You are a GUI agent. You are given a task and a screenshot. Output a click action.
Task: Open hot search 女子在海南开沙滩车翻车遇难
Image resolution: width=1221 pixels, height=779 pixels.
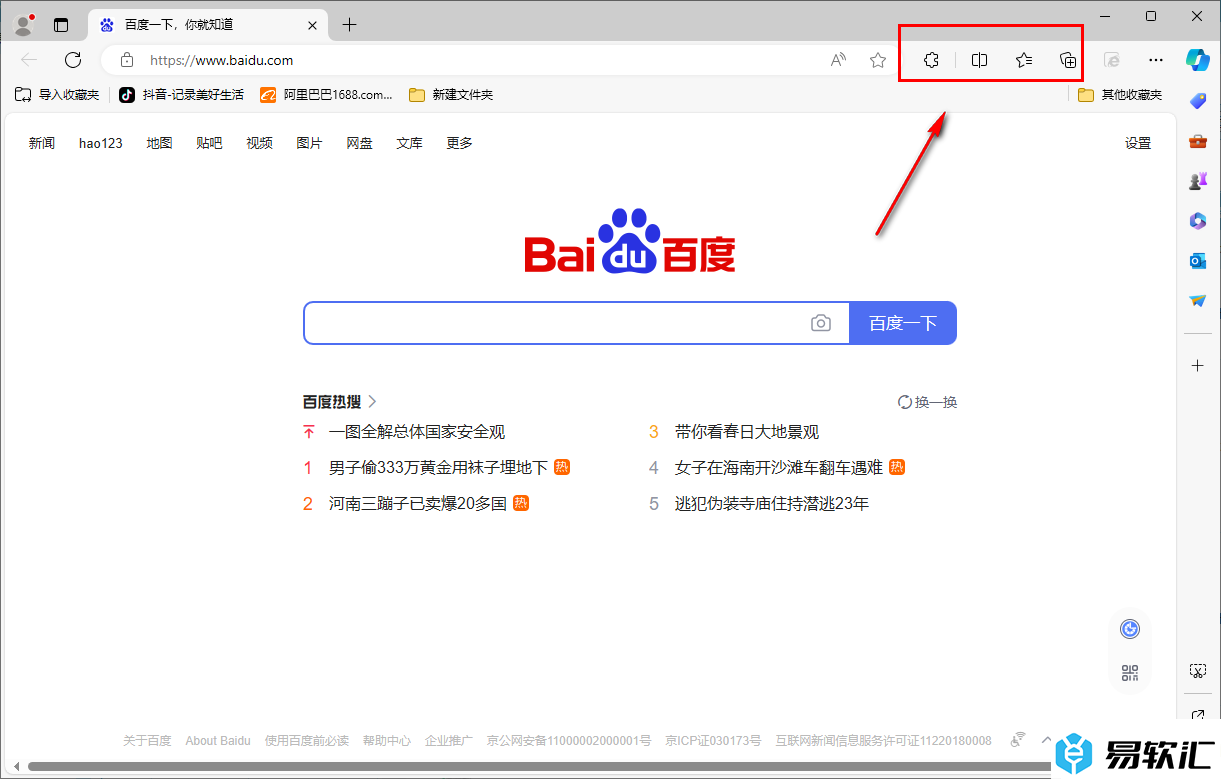click(779, 468)
